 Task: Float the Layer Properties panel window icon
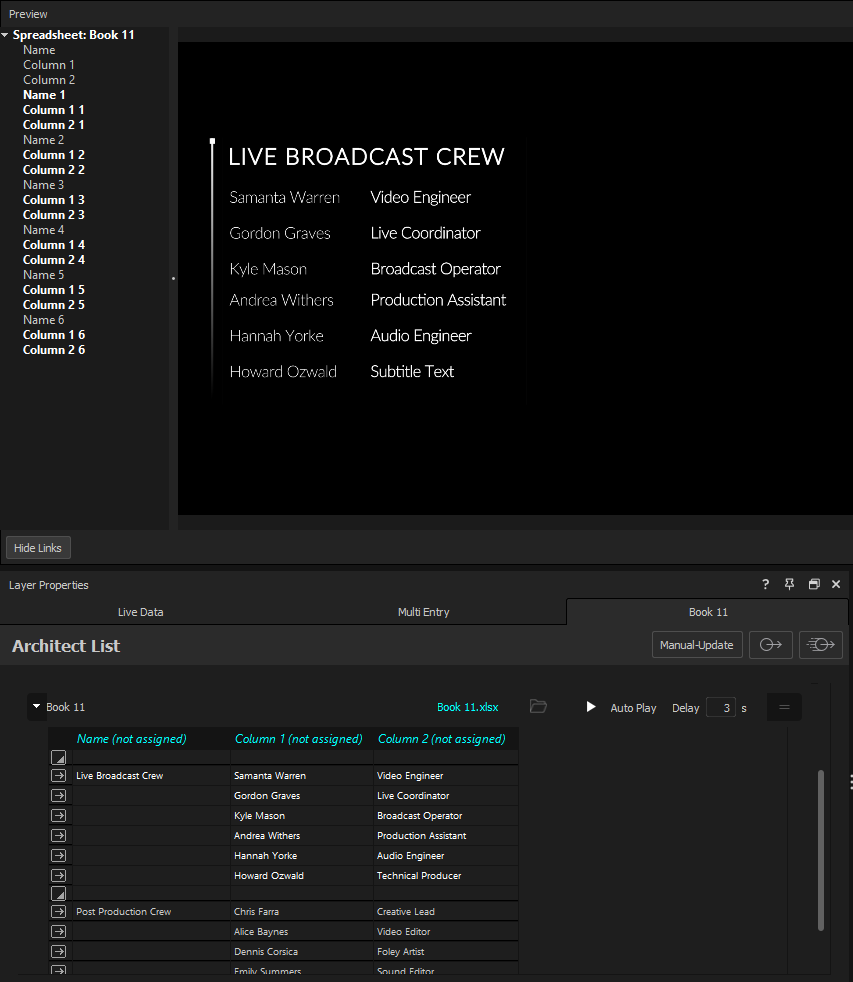(814, 584)
